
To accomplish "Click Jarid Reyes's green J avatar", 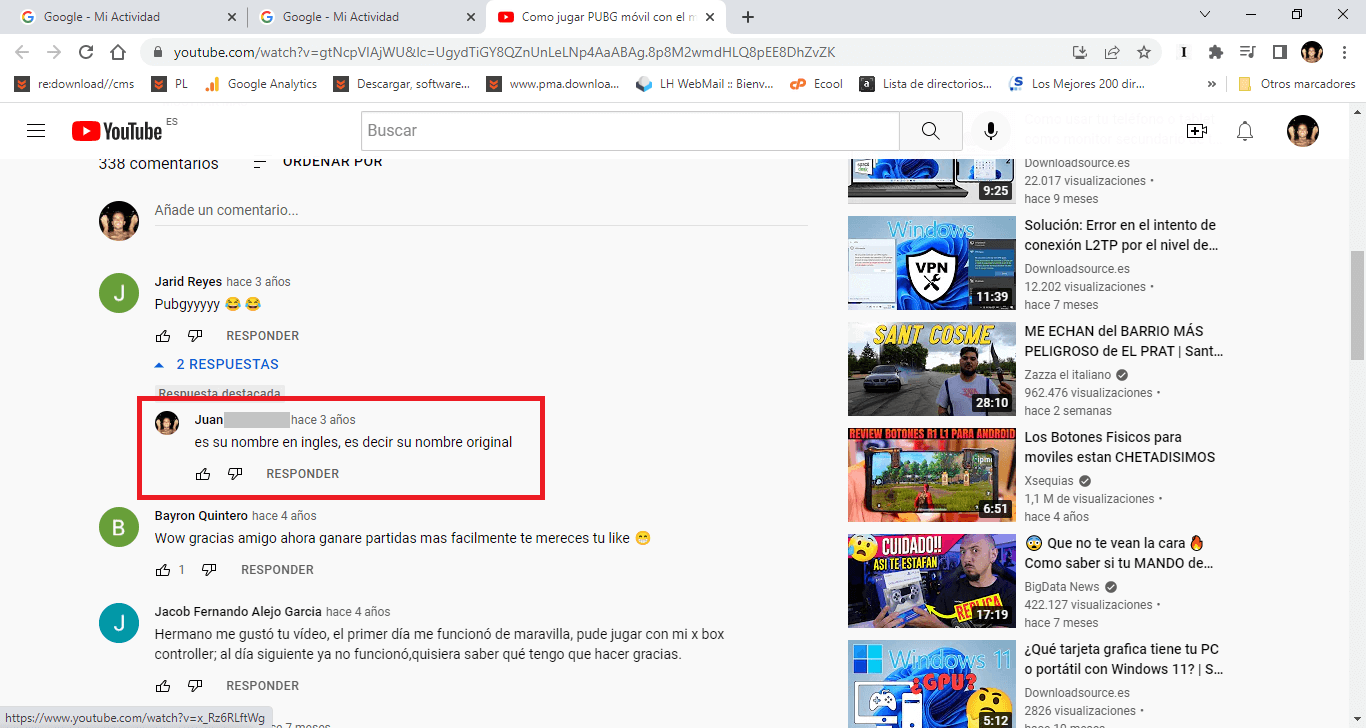I will [119, 293].
